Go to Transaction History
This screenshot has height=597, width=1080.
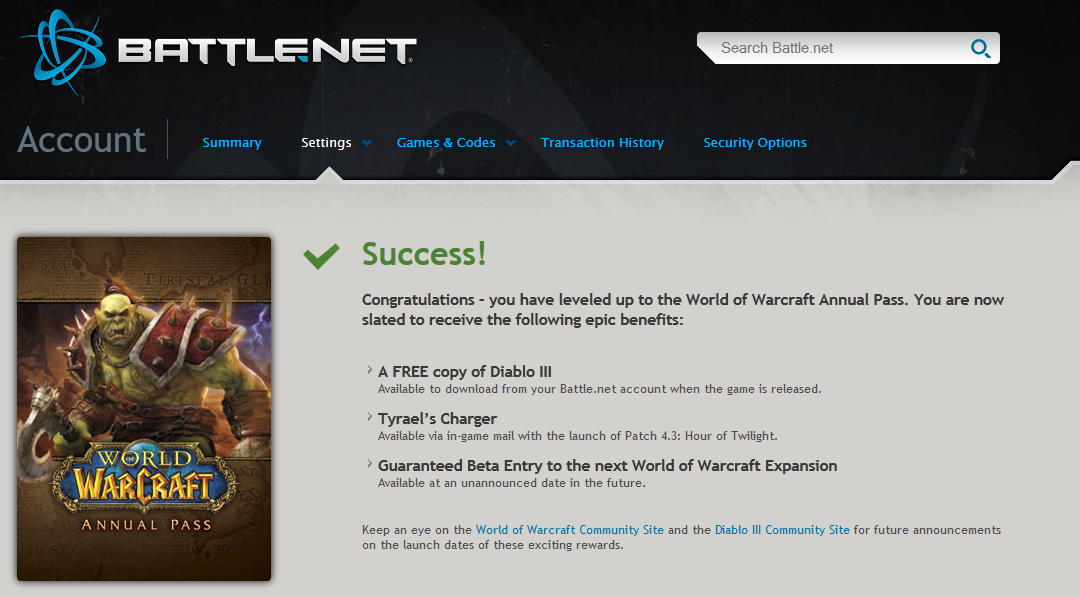[x=602, y=143]
